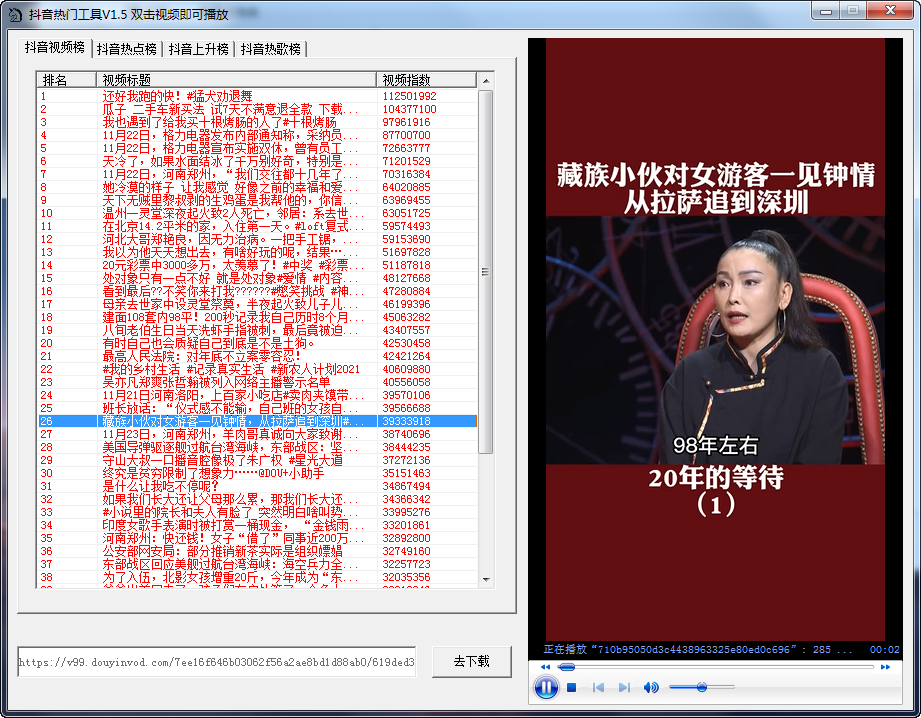Click index value 46199396 in row 17
921x718 pixels.
pos(406,304)
